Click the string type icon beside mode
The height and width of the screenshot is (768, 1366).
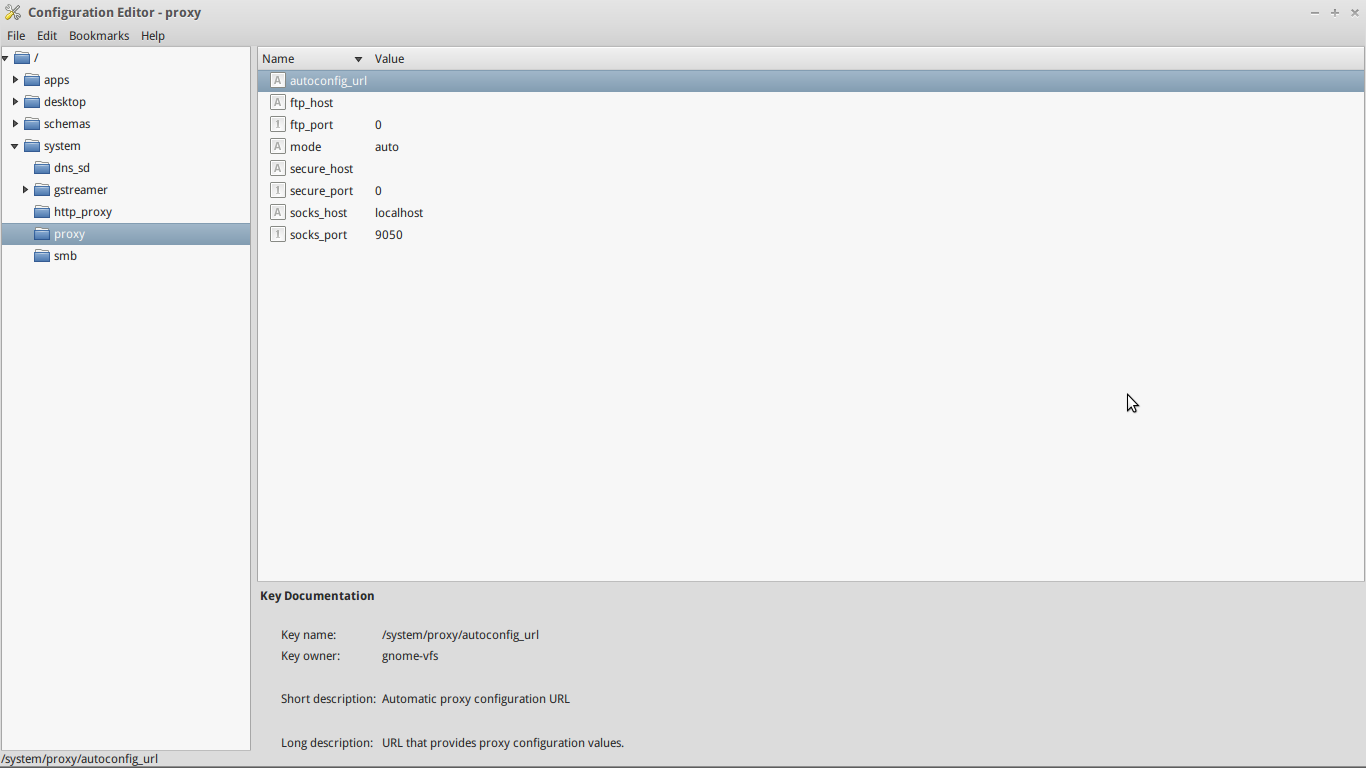[278, 147]
